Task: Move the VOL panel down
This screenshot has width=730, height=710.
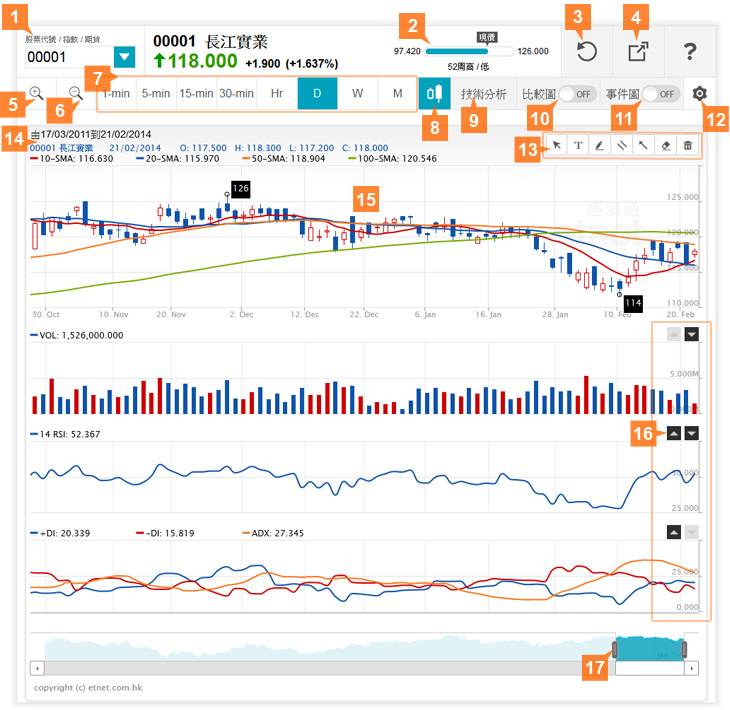Action: [691, 335]
